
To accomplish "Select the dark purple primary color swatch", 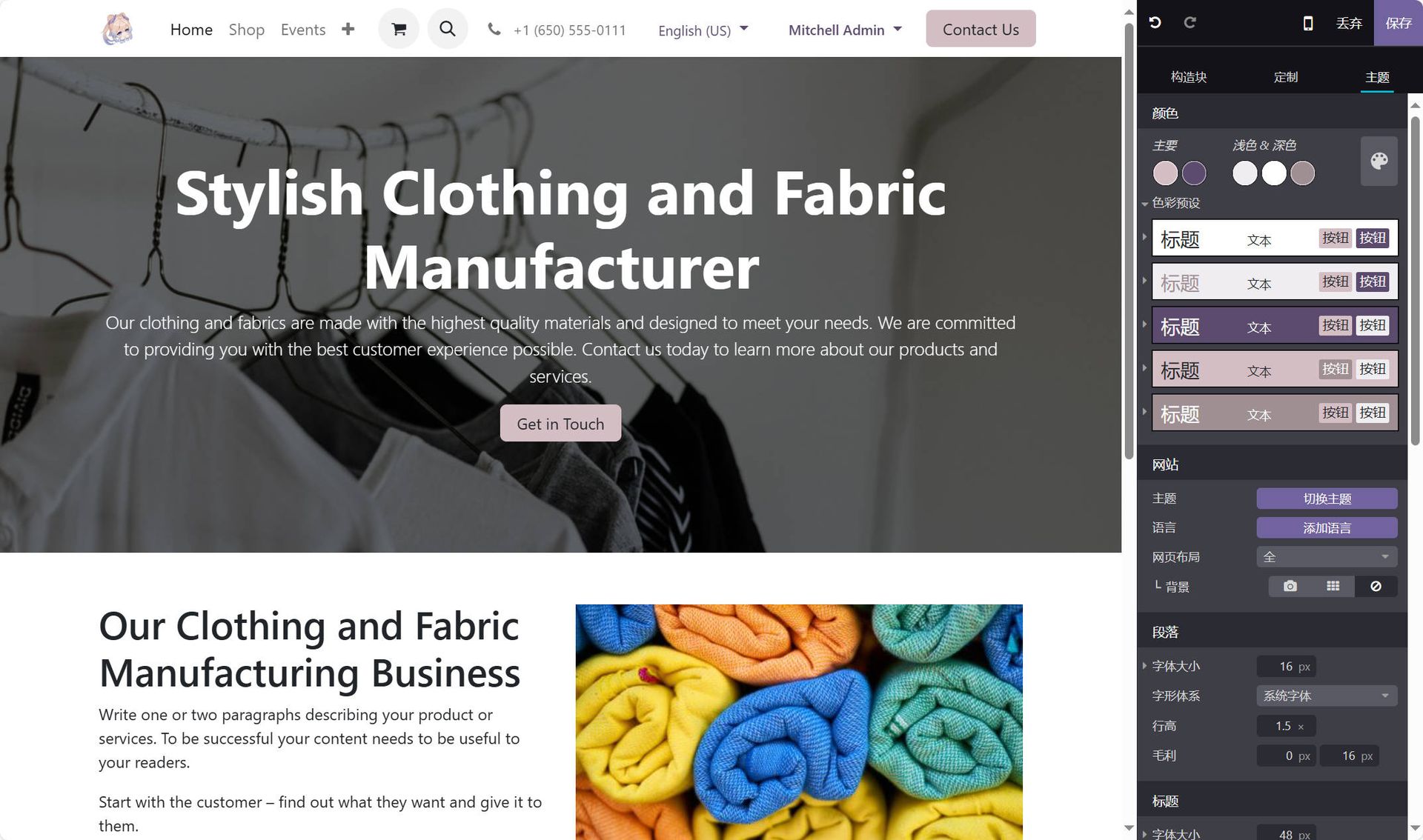I will click(1194, 173).
